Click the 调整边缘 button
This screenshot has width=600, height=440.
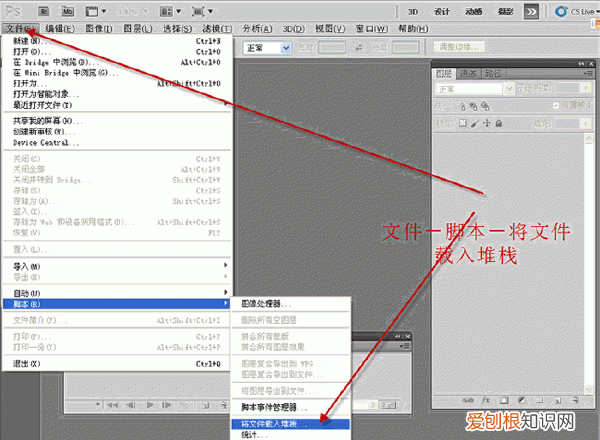click(x=459, y=47)
